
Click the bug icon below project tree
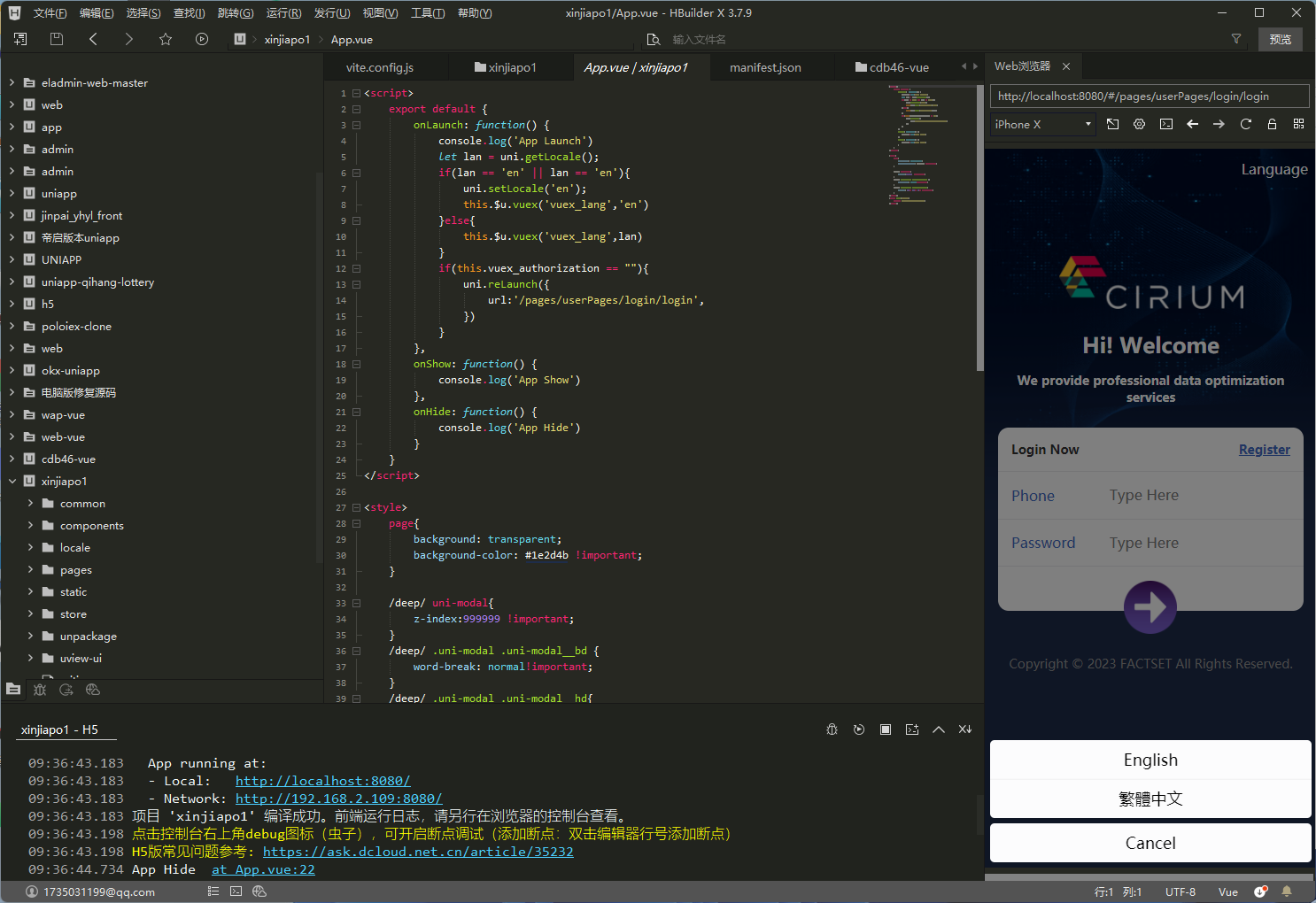coord(40,690)
